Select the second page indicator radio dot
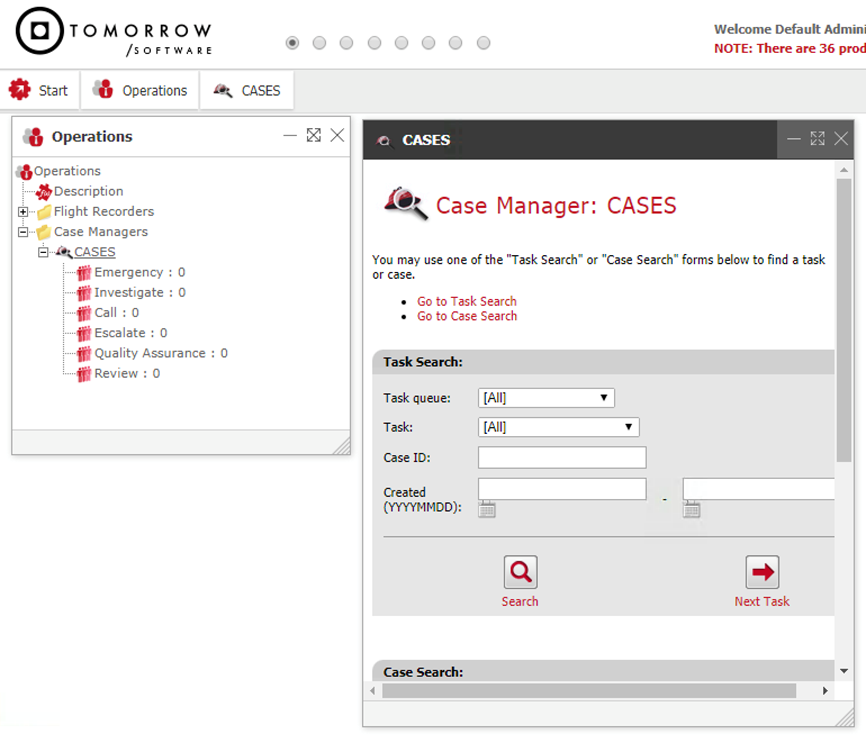 point(319,43)
